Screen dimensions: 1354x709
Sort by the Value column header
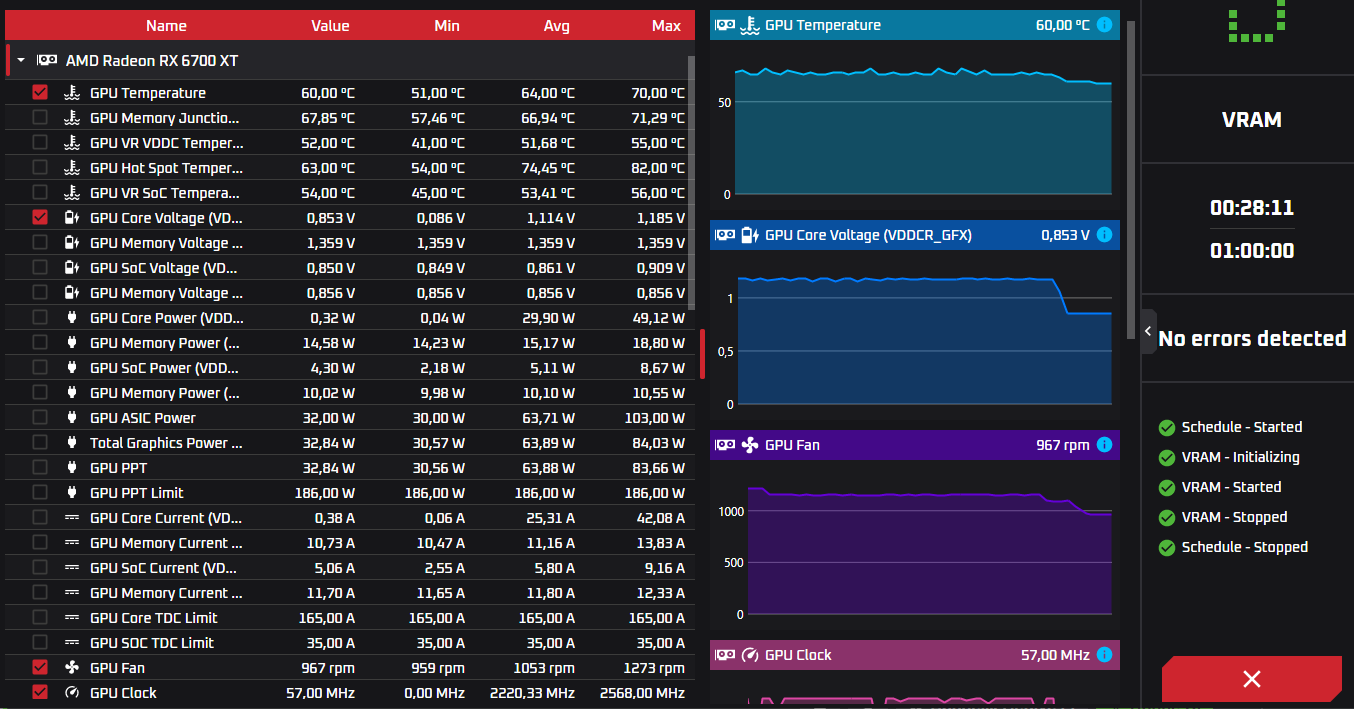point(330,26)
